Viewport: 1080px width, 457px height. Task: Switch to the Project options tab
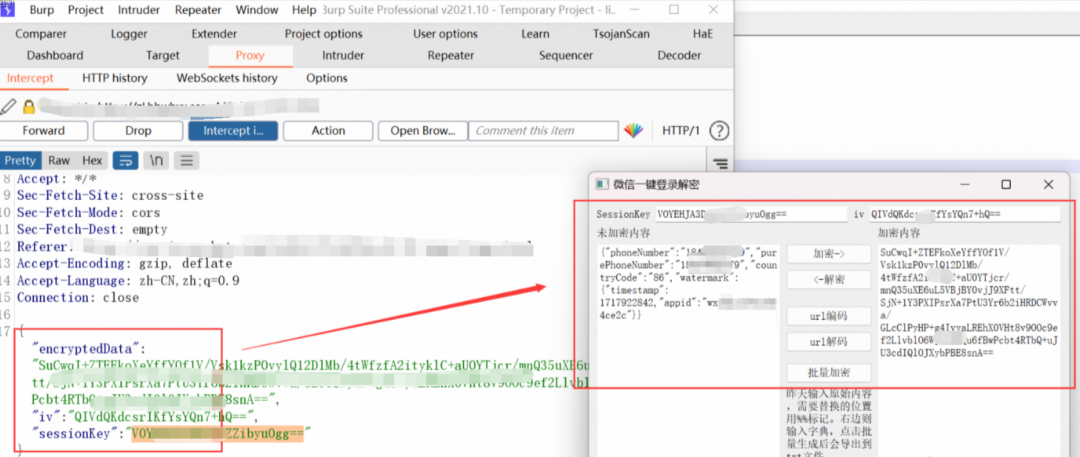click(324, 34)
